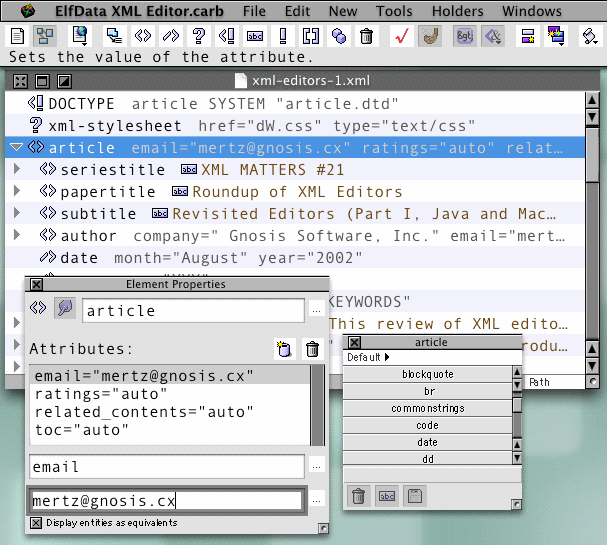Open the ElfData XML Editor.carb application menu
The width and height of the screenshot is (607, 545).
point(139,11)
